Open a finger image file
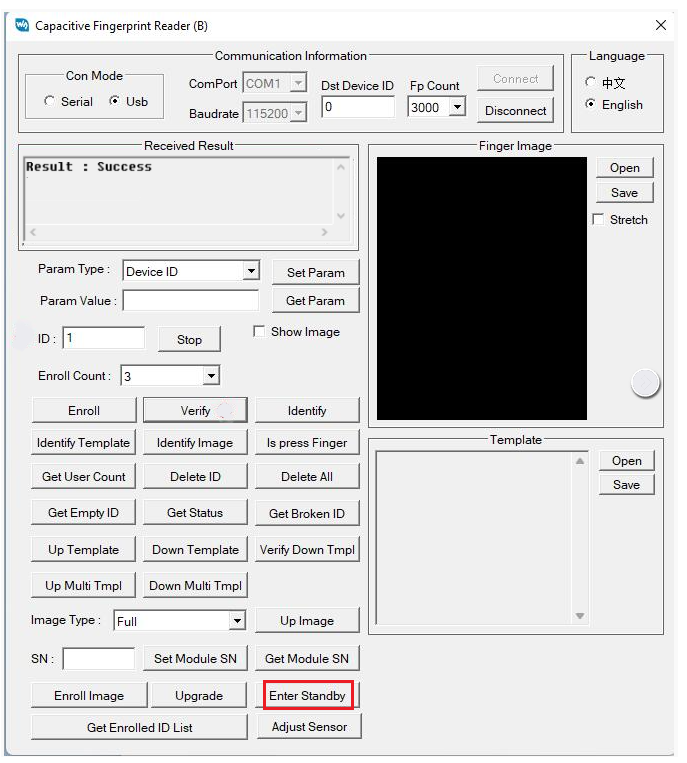This screenshot has height=763, width=687. 625,168
